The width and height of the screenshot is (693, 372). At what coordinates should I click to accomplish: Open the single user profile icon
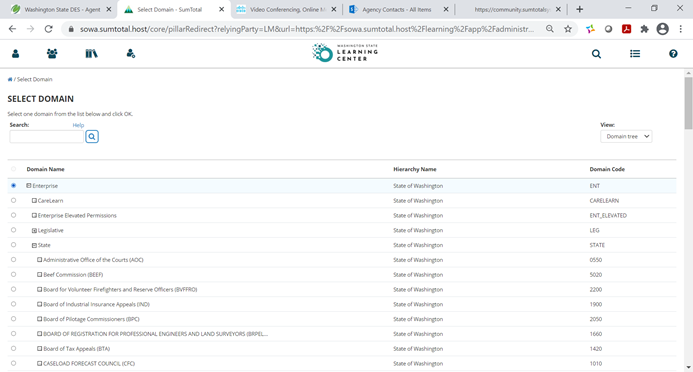click(15, 54)
